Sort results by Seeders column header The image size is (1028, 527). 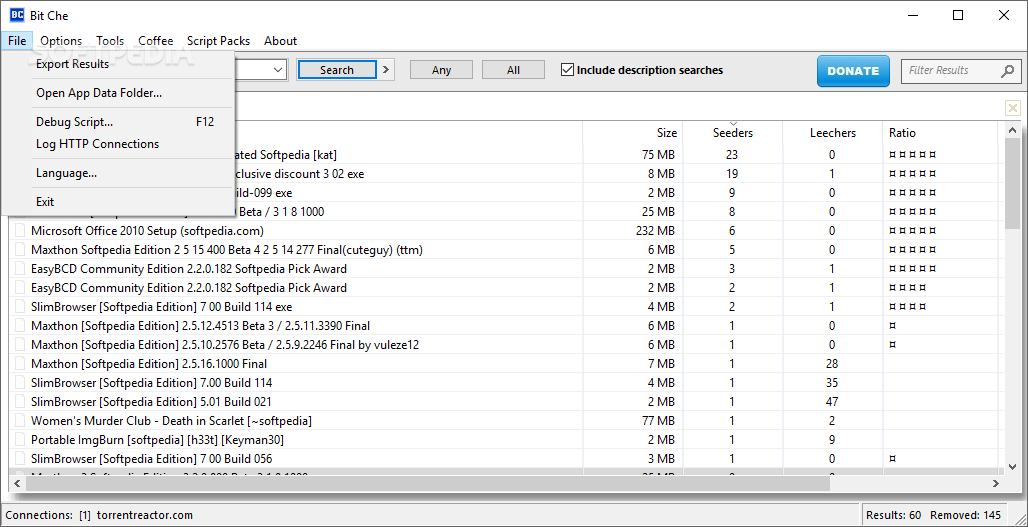point(732,133)
